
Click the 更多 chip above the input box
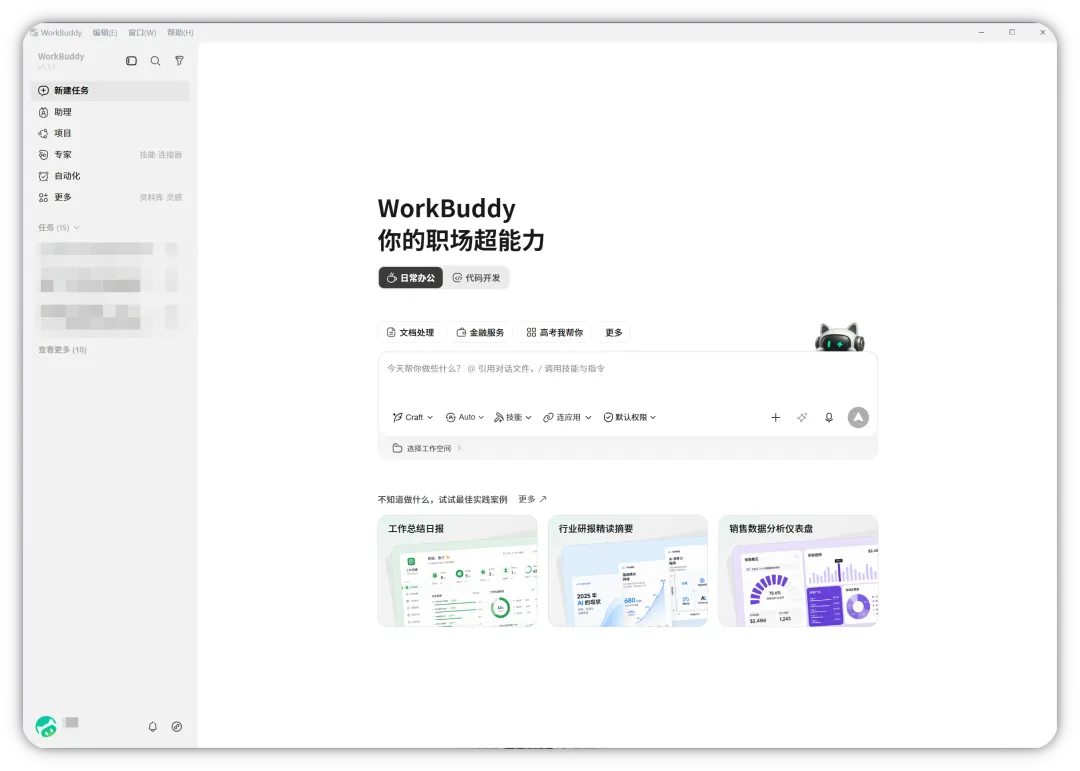tap(614, 332)
